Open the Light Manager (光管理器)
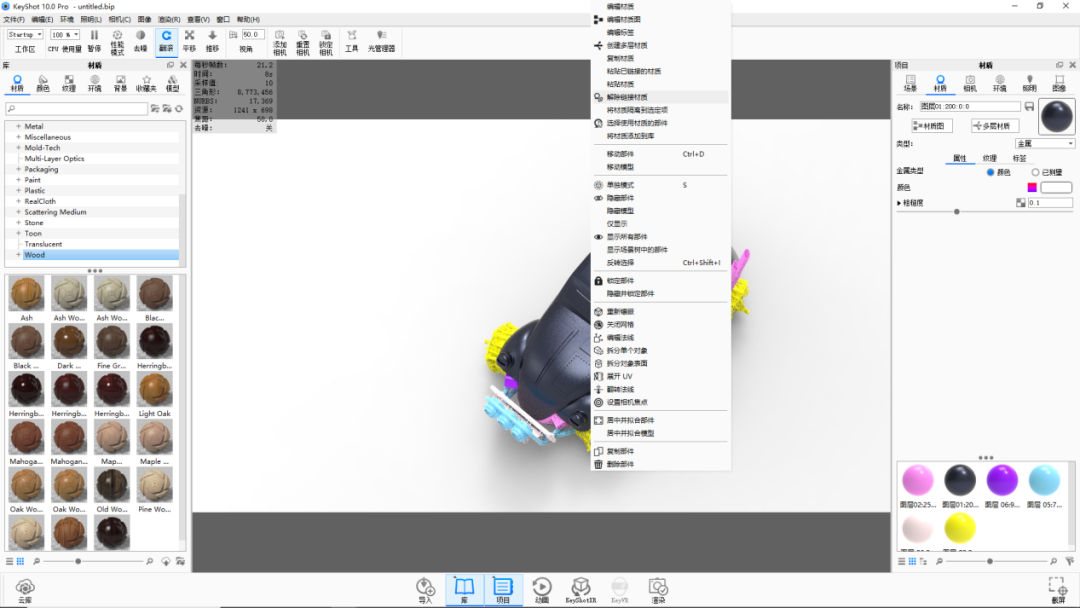The image size is (1080, 608). pos(381,41)
